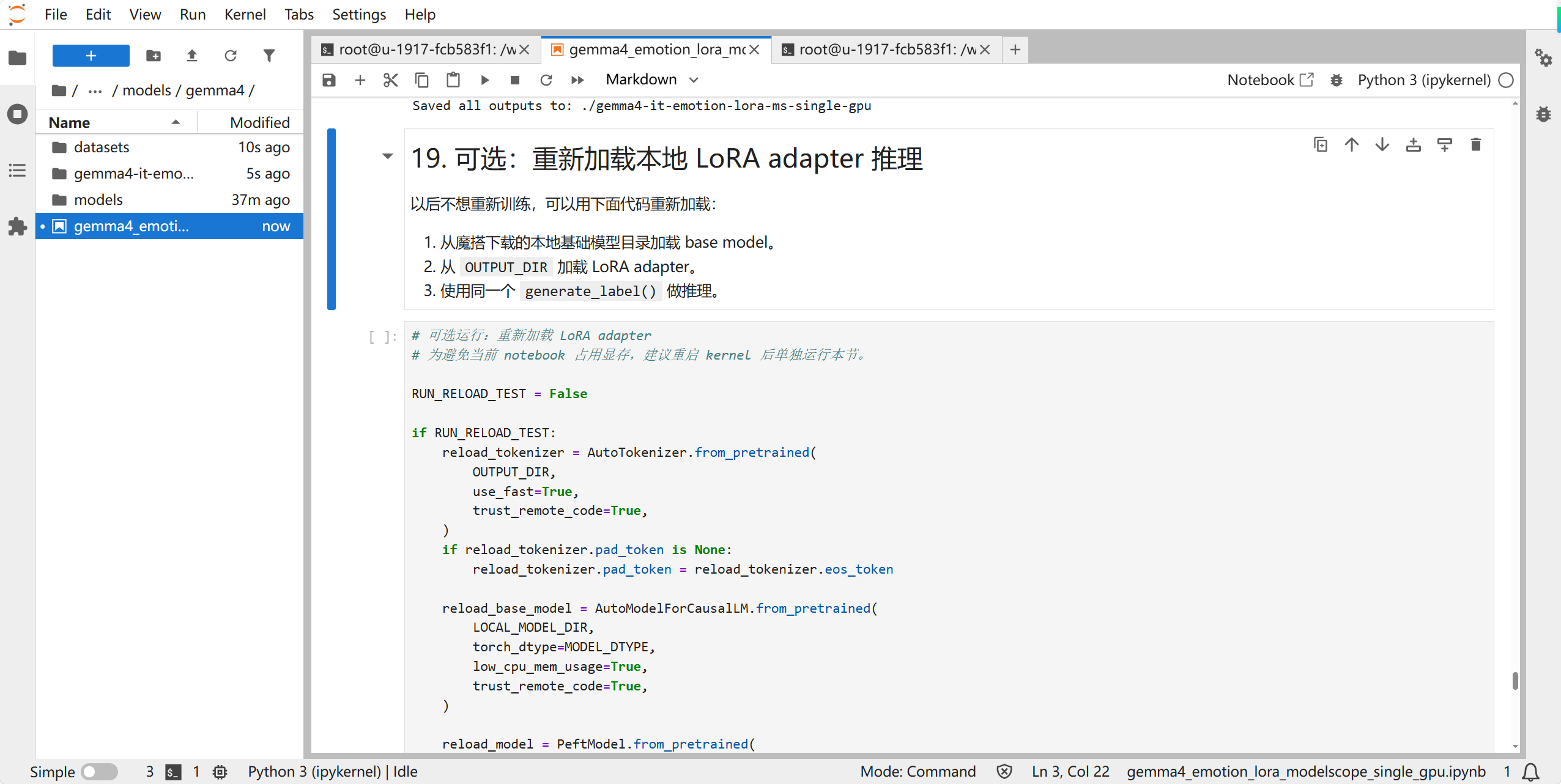1561x784 pixels.
Task: Sort the file list by Name column
Action: point(116,122)
